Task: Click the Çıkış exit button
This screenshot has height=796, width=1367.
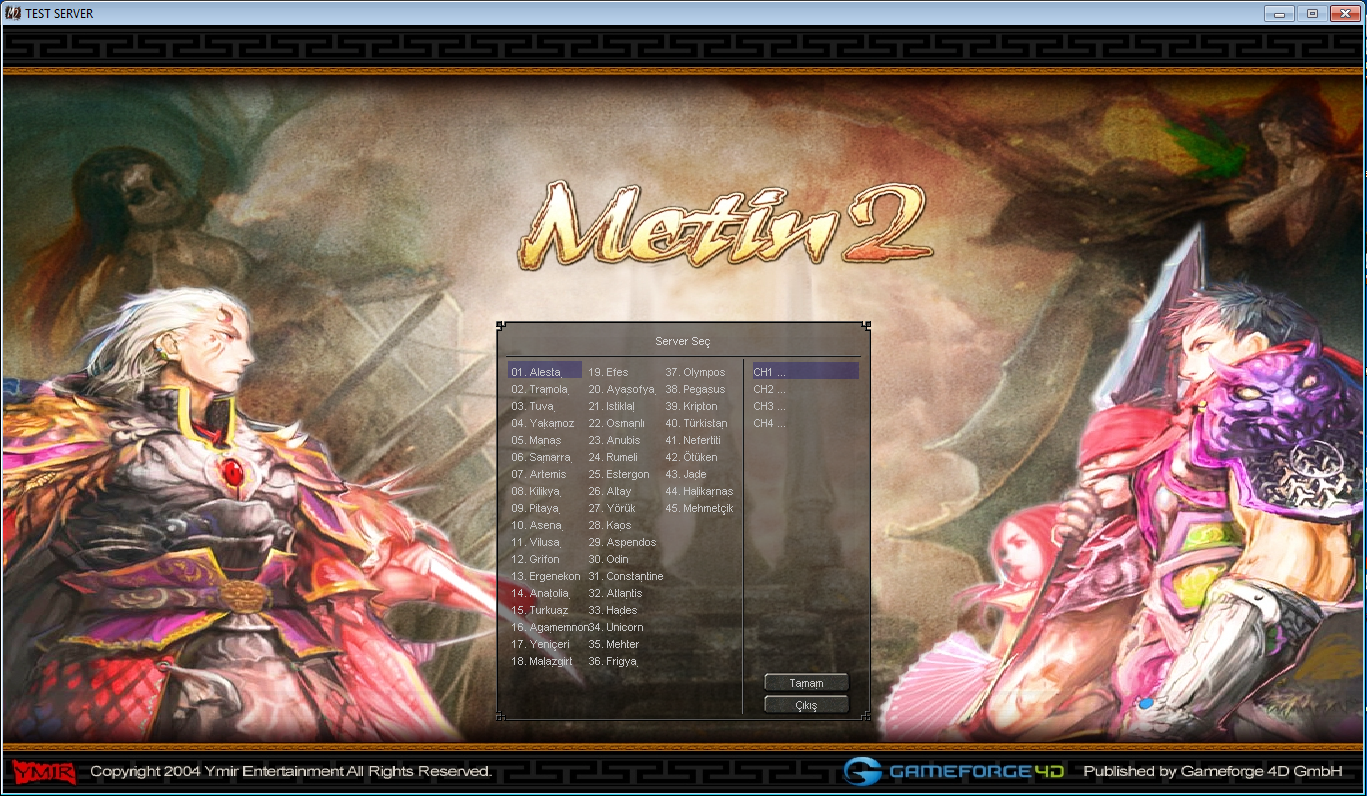Action: coord(806,705)
